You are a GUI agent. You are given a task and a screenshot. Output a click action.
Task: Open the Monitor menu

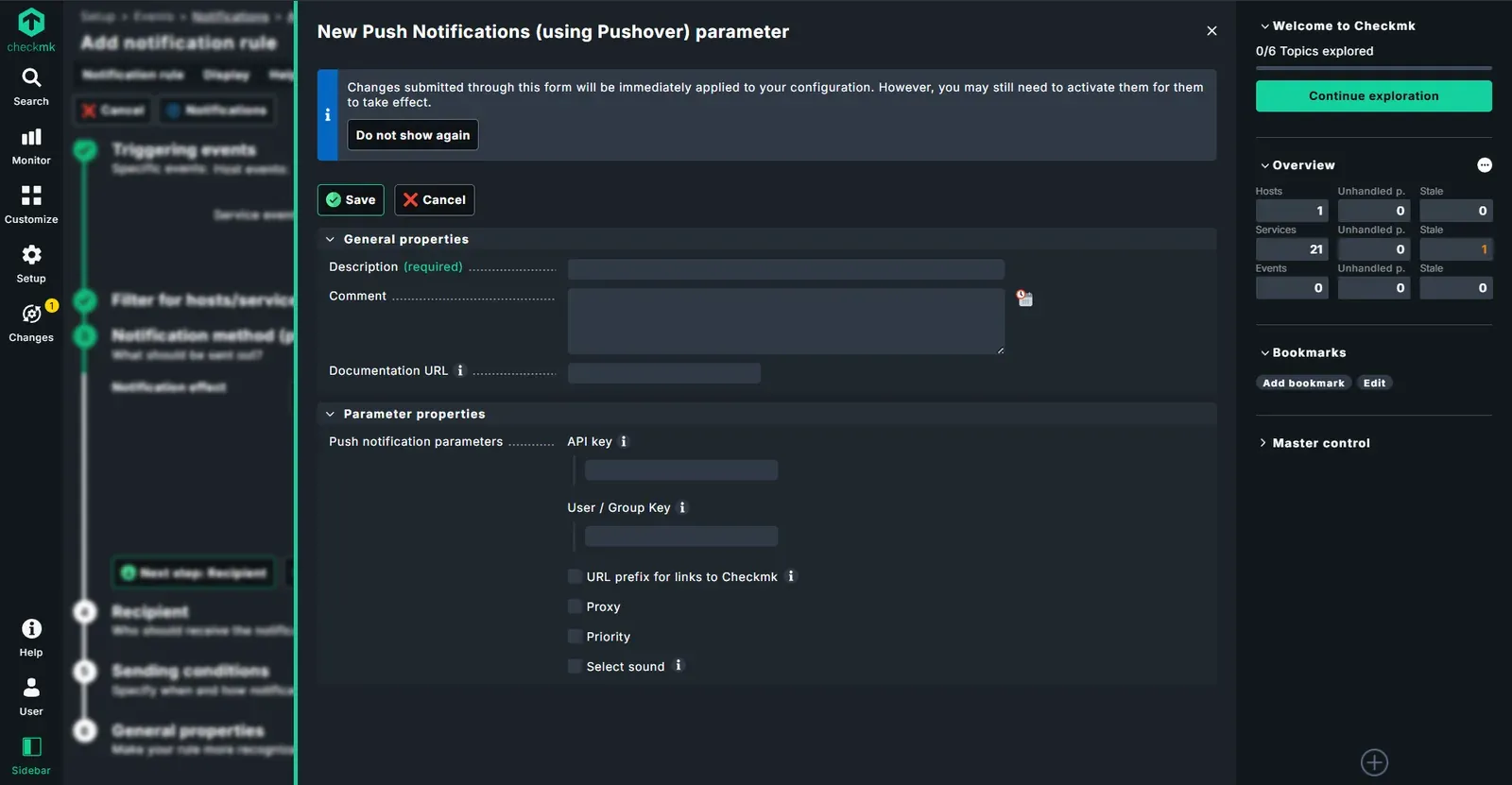tap(31, 146)
